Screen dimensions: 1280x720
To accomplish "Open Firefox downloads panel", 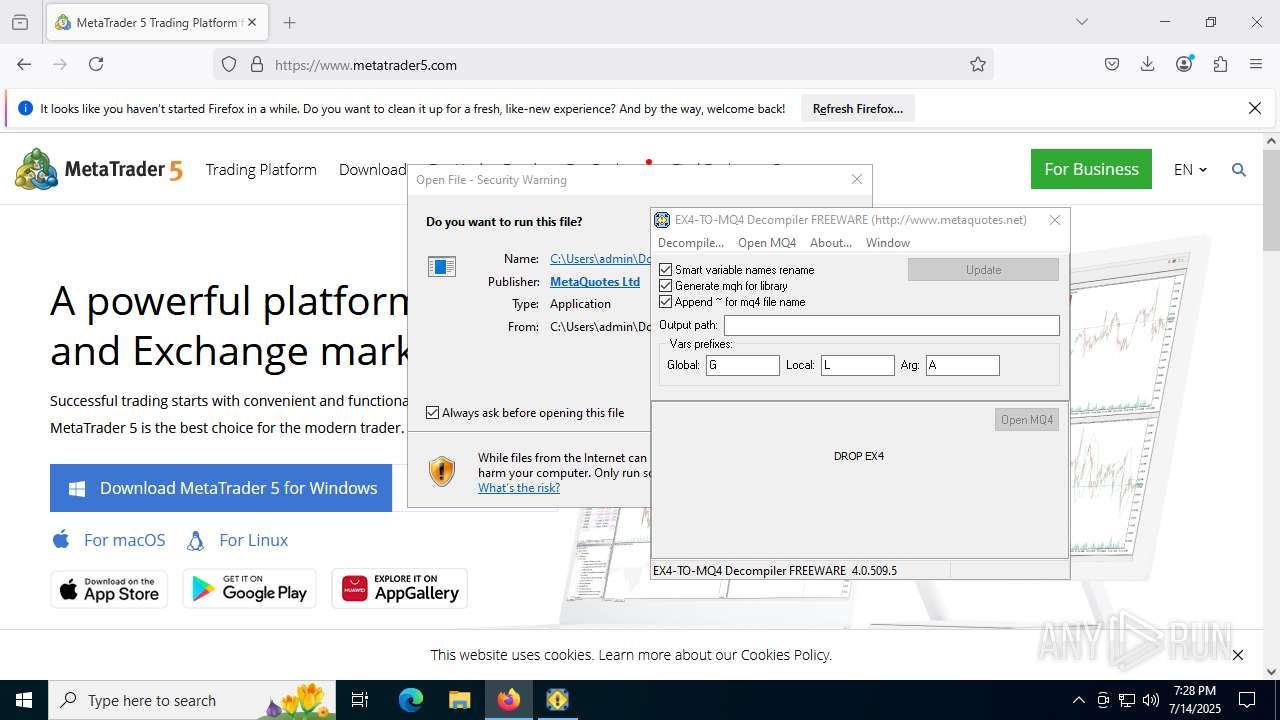I will click(x=1148, y=64).
